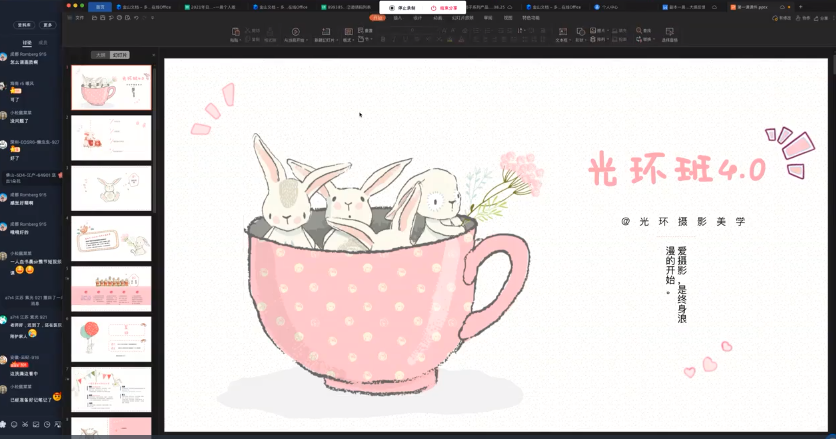Image resolution: width=836 pixels, height=439 pixels.
Task: Click the Cut icon in the ribbon
Action: [x=248, y=30]
